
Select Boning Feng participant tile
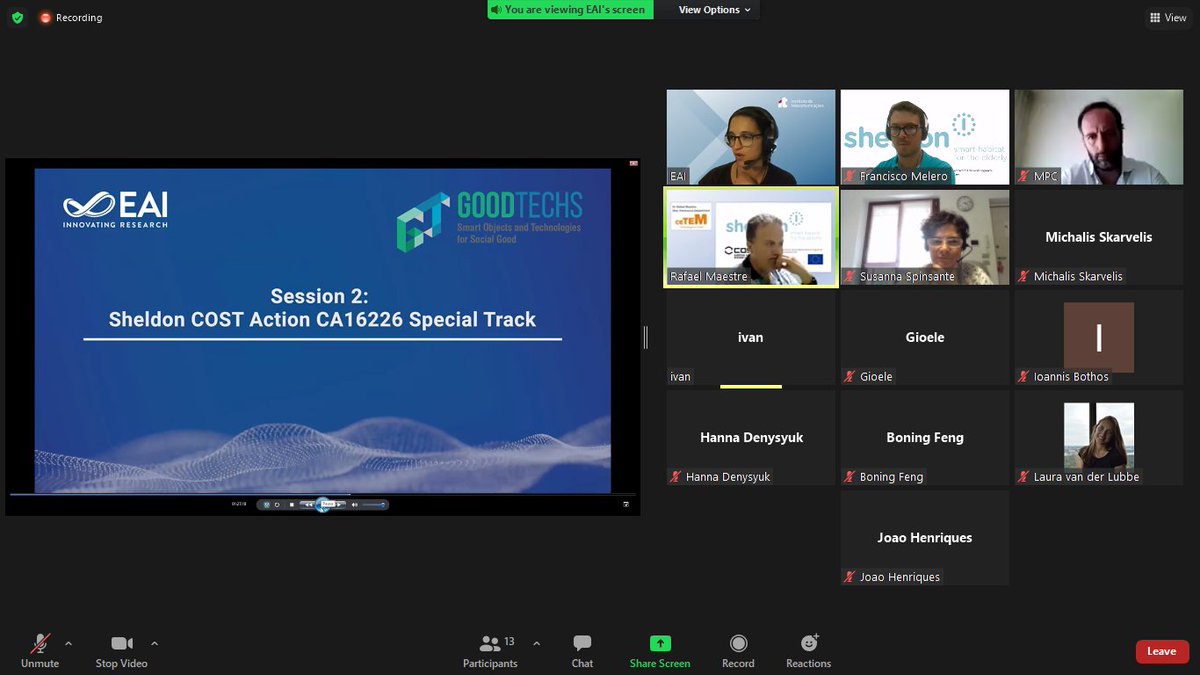tap(925, 438)
